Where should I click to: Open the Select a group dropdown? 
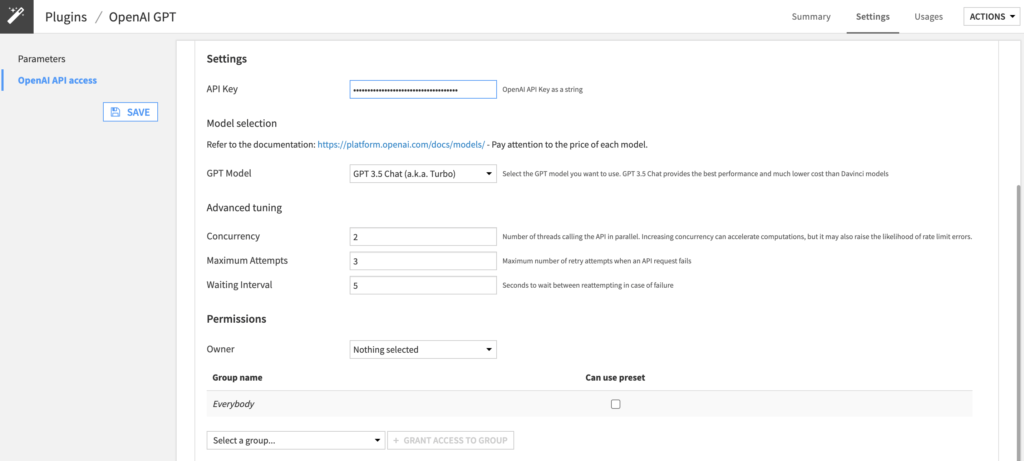(295, 440)
